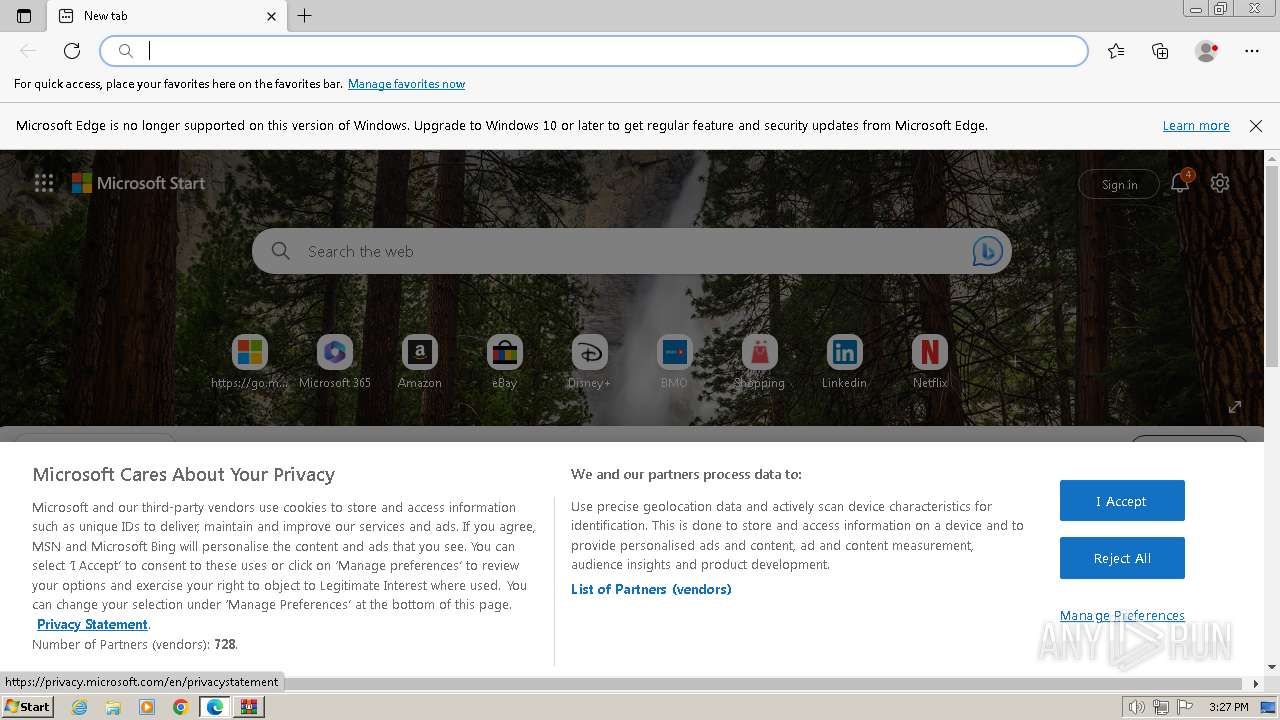Launch Internet Explorer from taskbar
1280x720 pixels.
pos(79,707)
